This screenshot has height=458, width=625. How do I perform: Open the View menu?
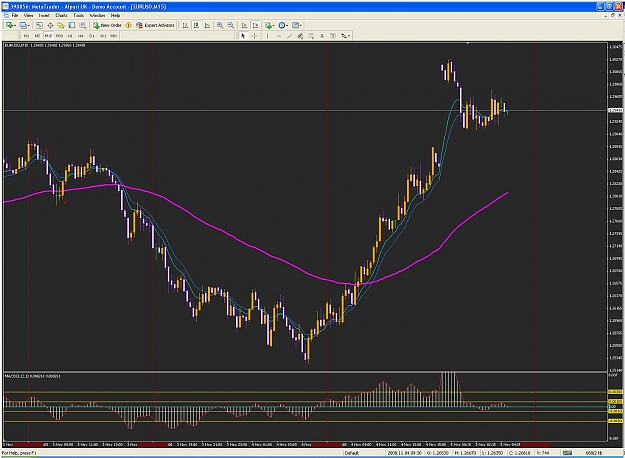tap(28, 16)
